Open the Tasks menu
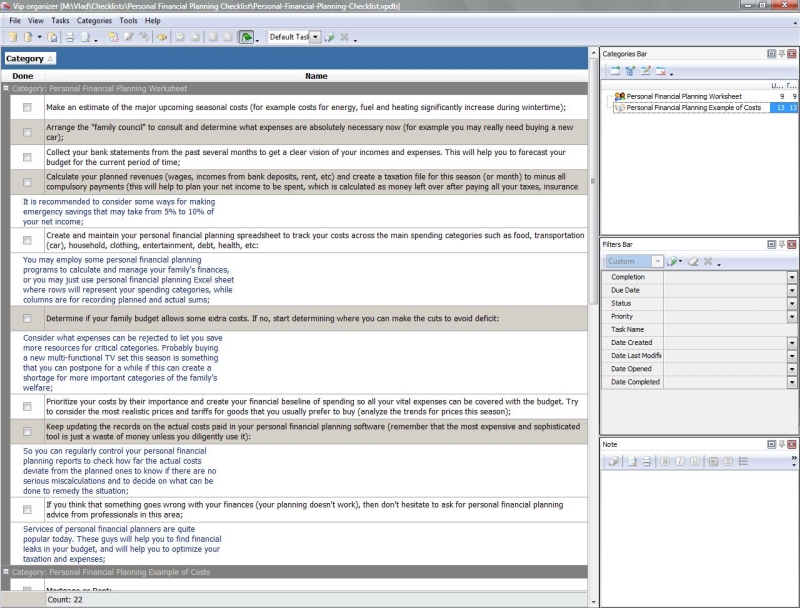 60,20
